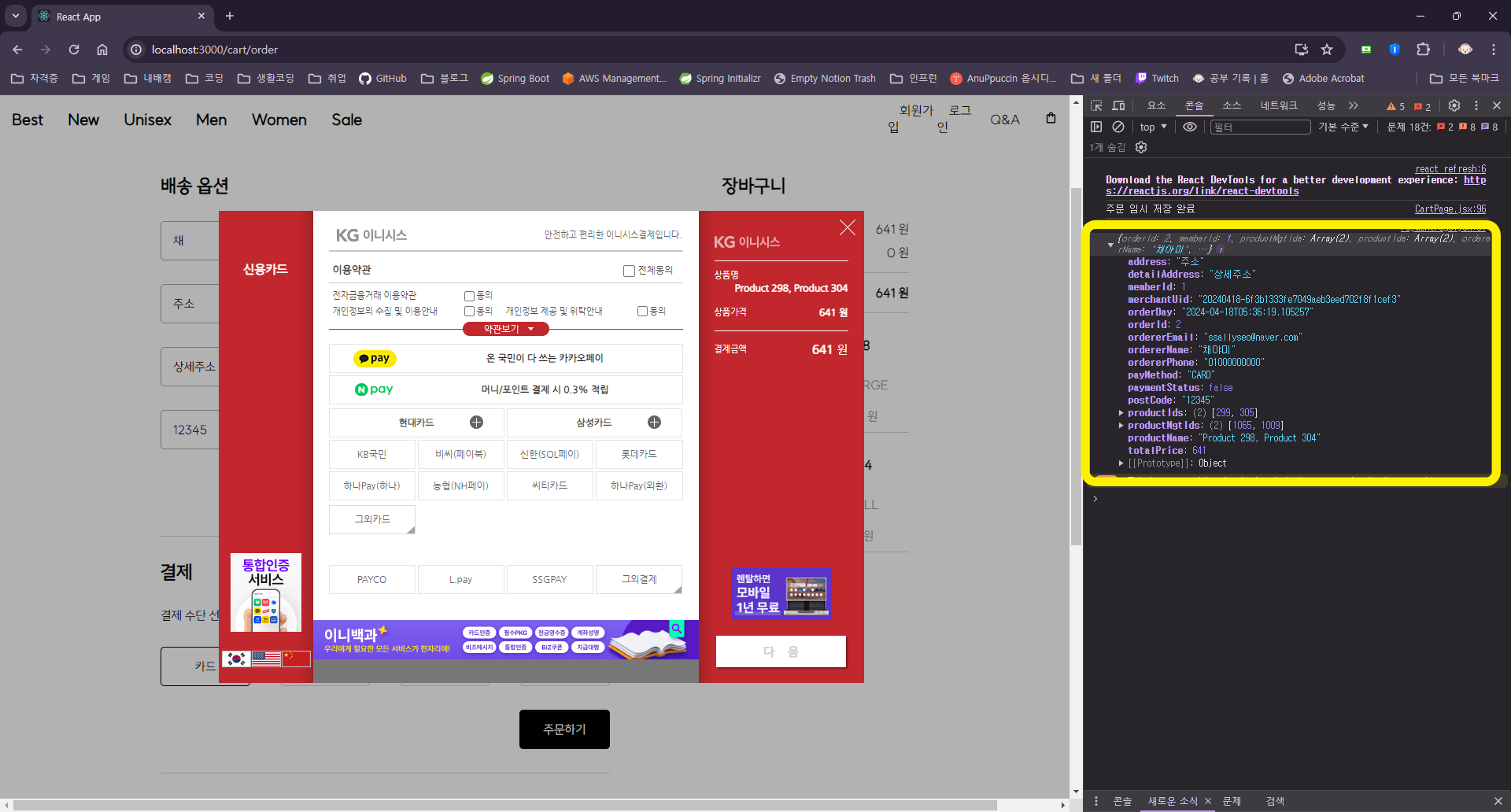The image size is (1511, 812).
Task: Open DevTools more options kebab menu
Action: click(1476, 105)
